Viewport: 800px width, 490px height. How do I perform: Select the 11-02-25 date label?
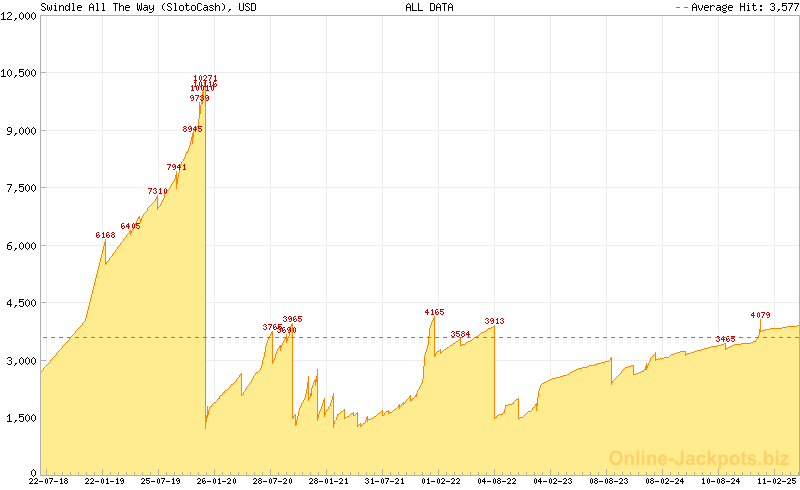pyautogui.click(x=777, y=481)
